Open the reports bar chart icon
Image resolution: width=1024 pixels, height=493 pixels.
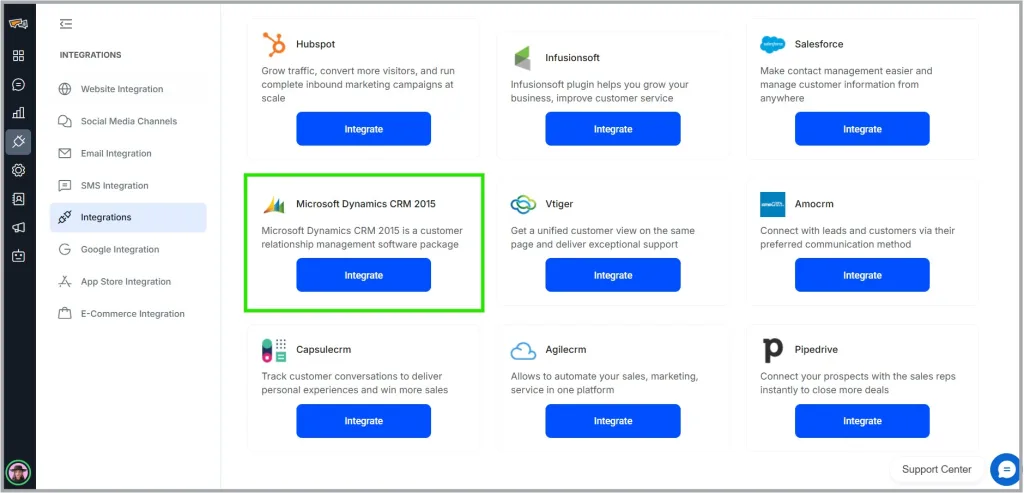[x=18, y=113]
